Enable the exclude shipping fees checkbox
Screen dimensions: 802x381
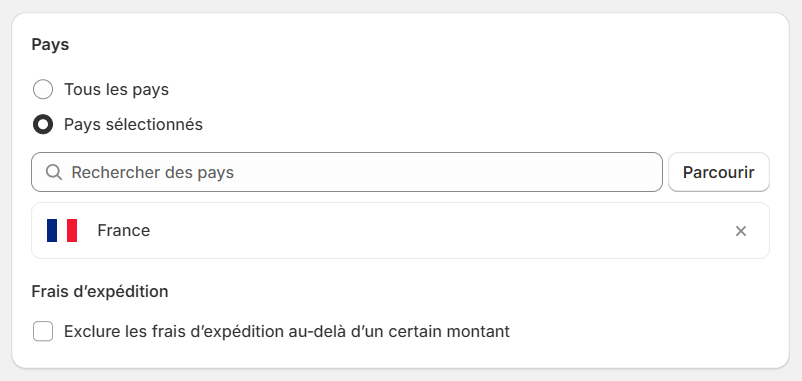tap(43, 331)
